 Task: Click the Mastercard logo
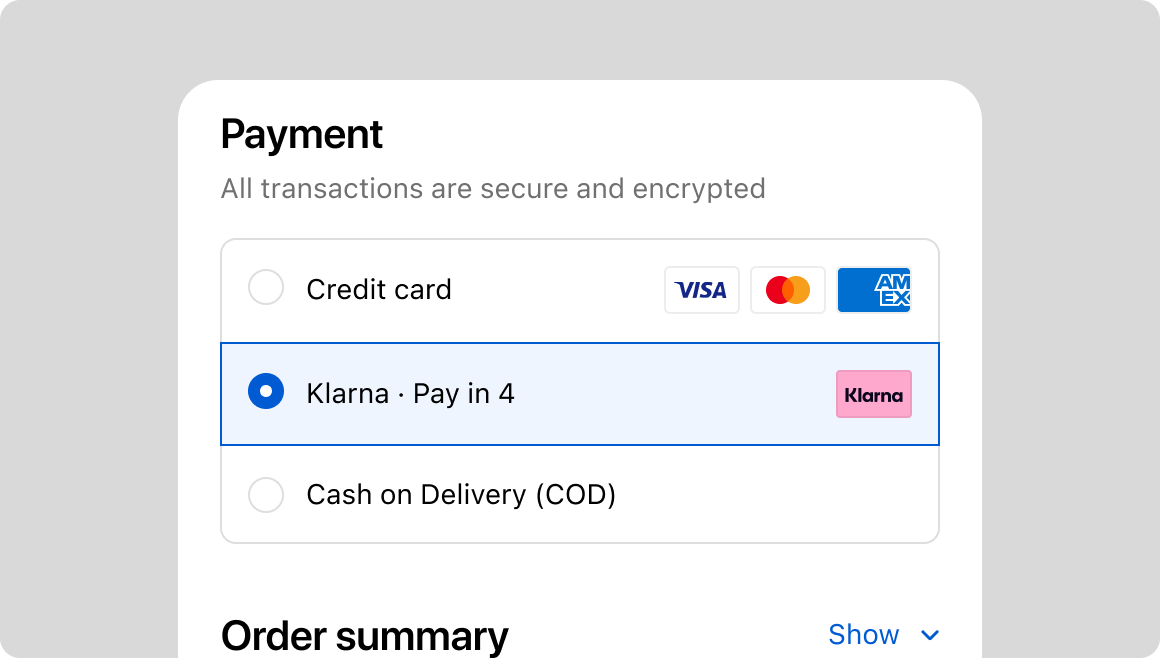point(788,290)
